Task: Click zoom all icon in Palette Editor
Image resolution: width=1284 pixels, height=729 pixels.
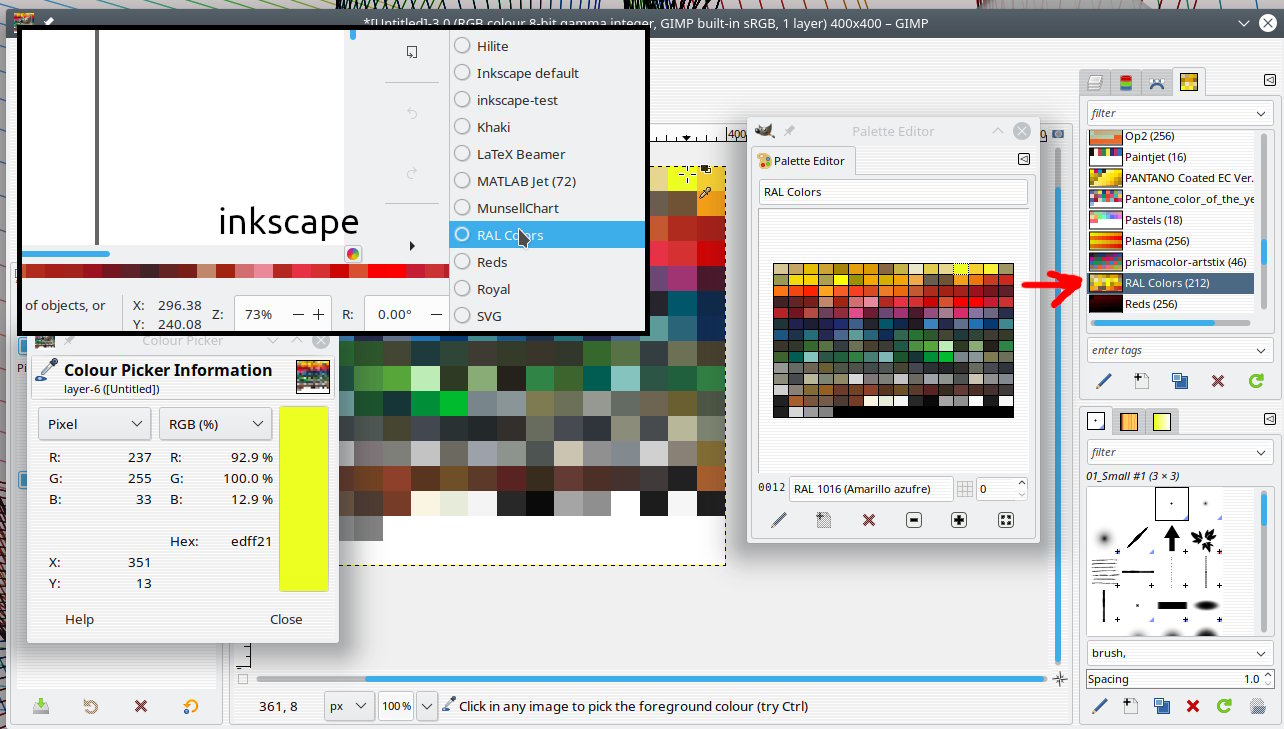Action: 1005,520
